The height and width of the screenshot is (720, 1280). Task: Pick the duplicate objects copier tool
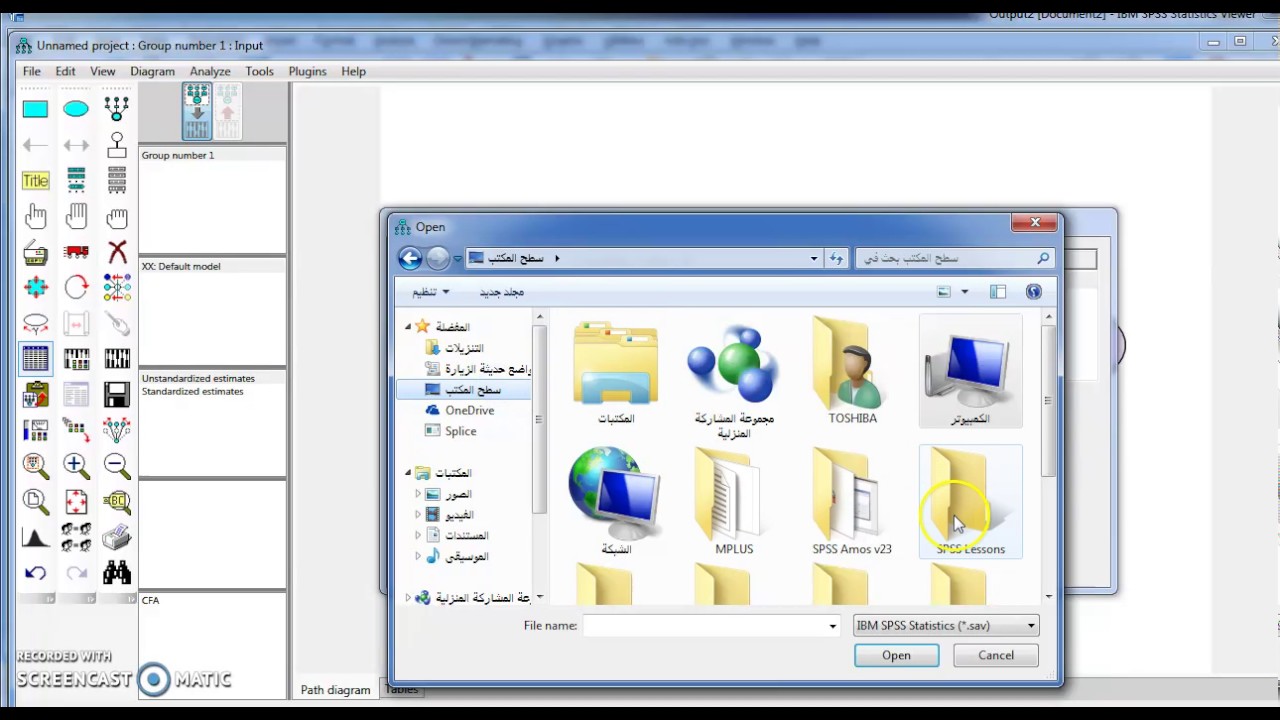click(x=35, y=252)
